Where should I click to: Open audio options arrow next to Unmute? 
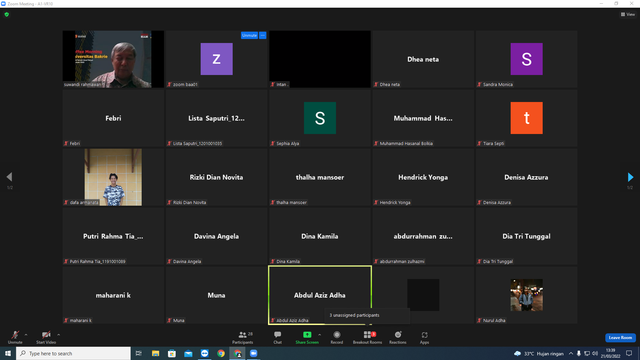26,335
